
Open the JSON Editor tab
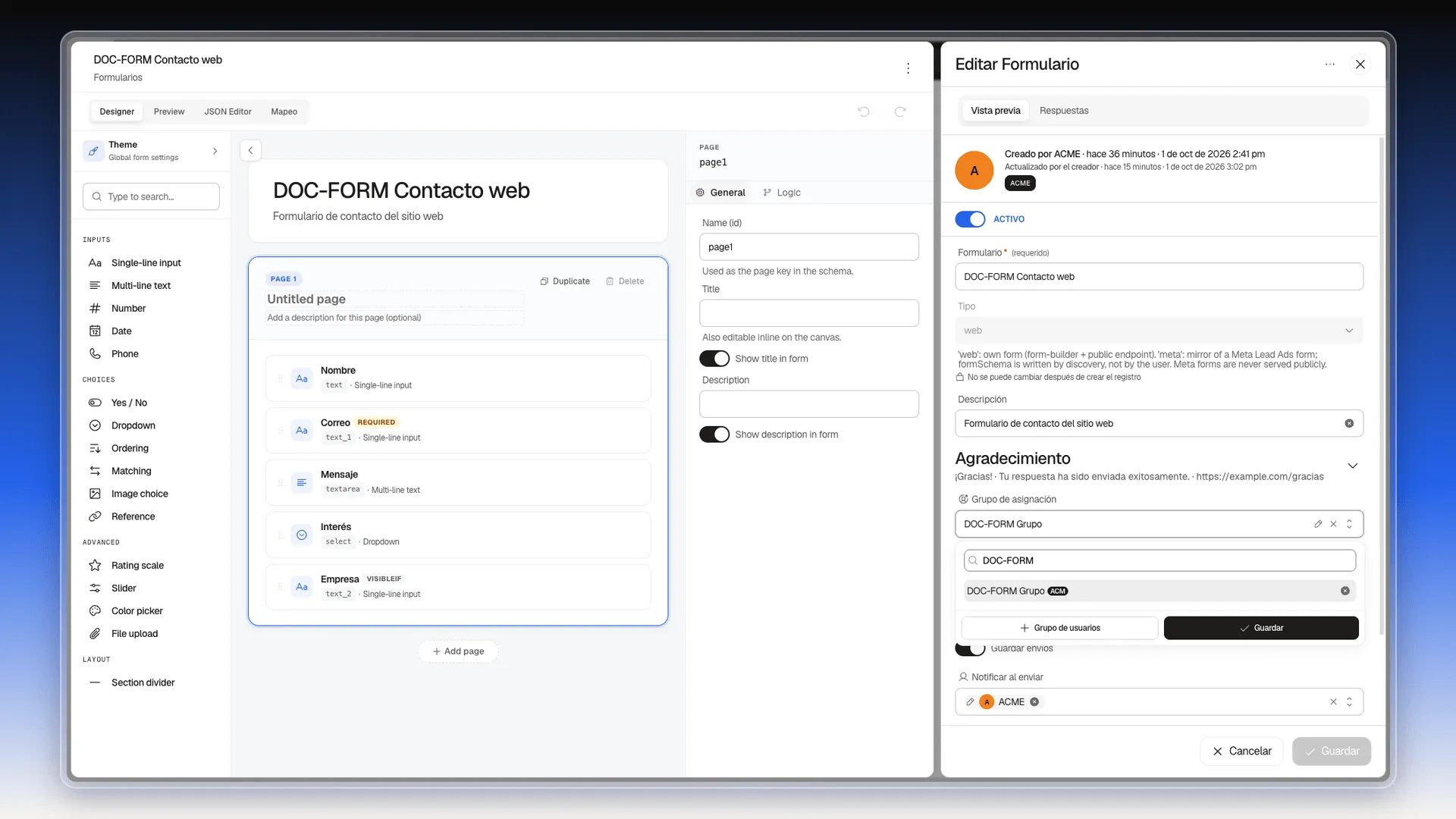(x=227, y=111)
